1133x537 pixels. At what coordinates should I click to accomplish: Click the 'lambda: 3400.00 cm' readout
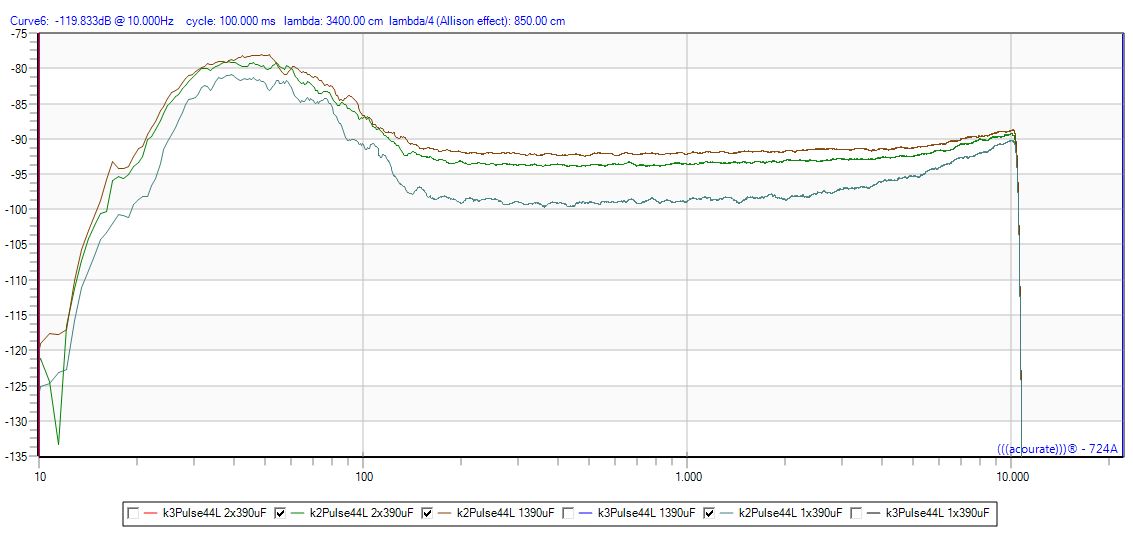[x=333, y=21]
